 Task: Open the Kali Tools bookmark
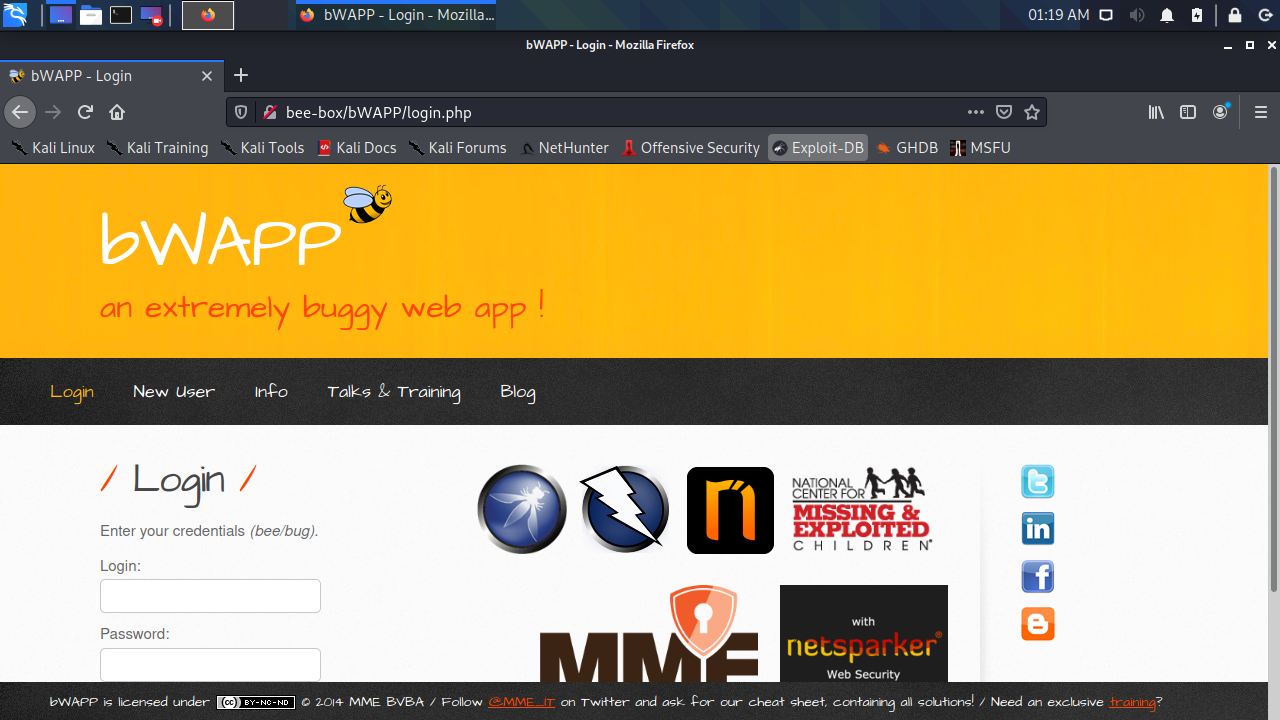pyautogui.click(x=263, y=148)
